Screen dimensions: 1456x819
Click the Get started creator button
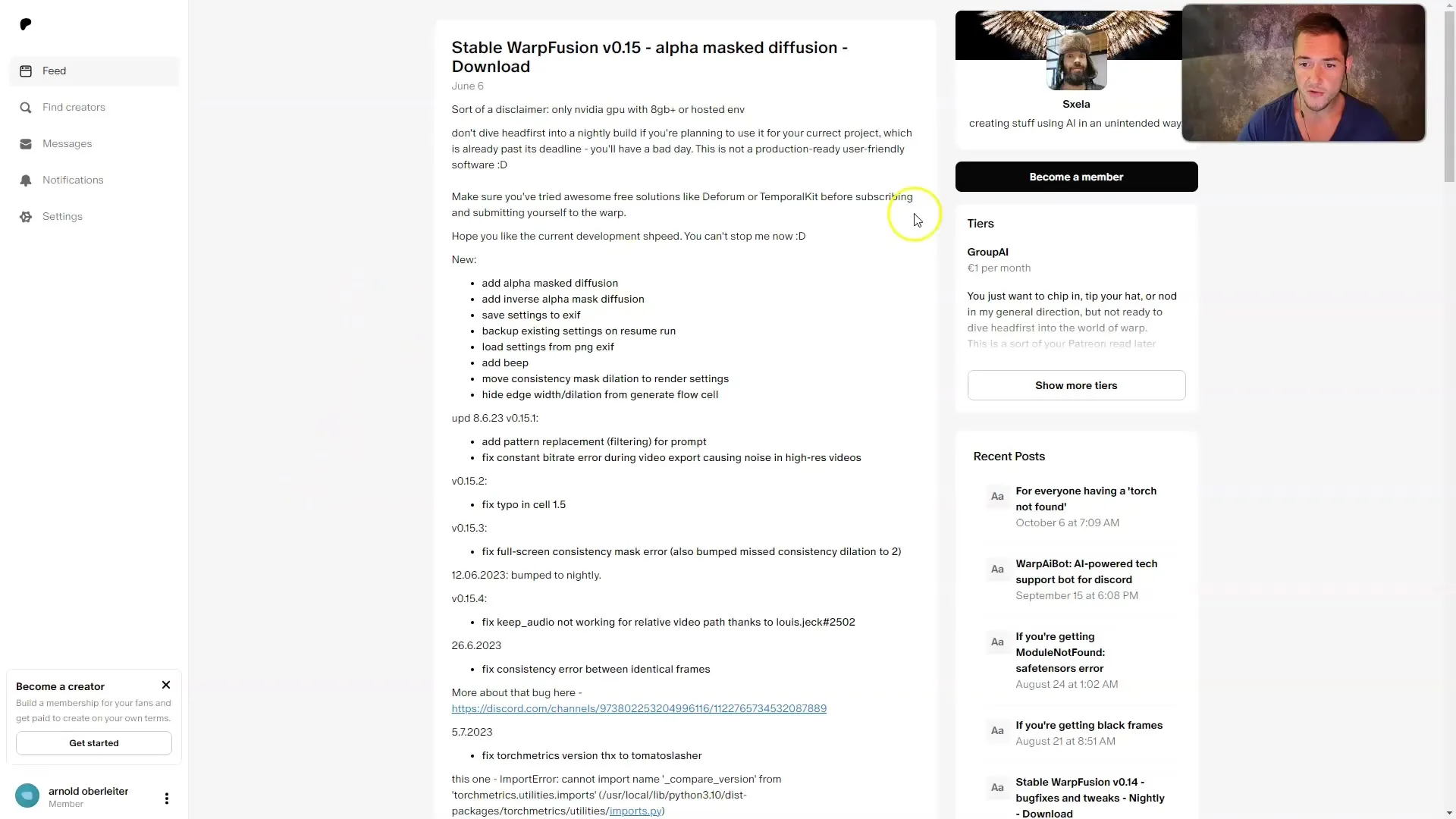(94, 742)
